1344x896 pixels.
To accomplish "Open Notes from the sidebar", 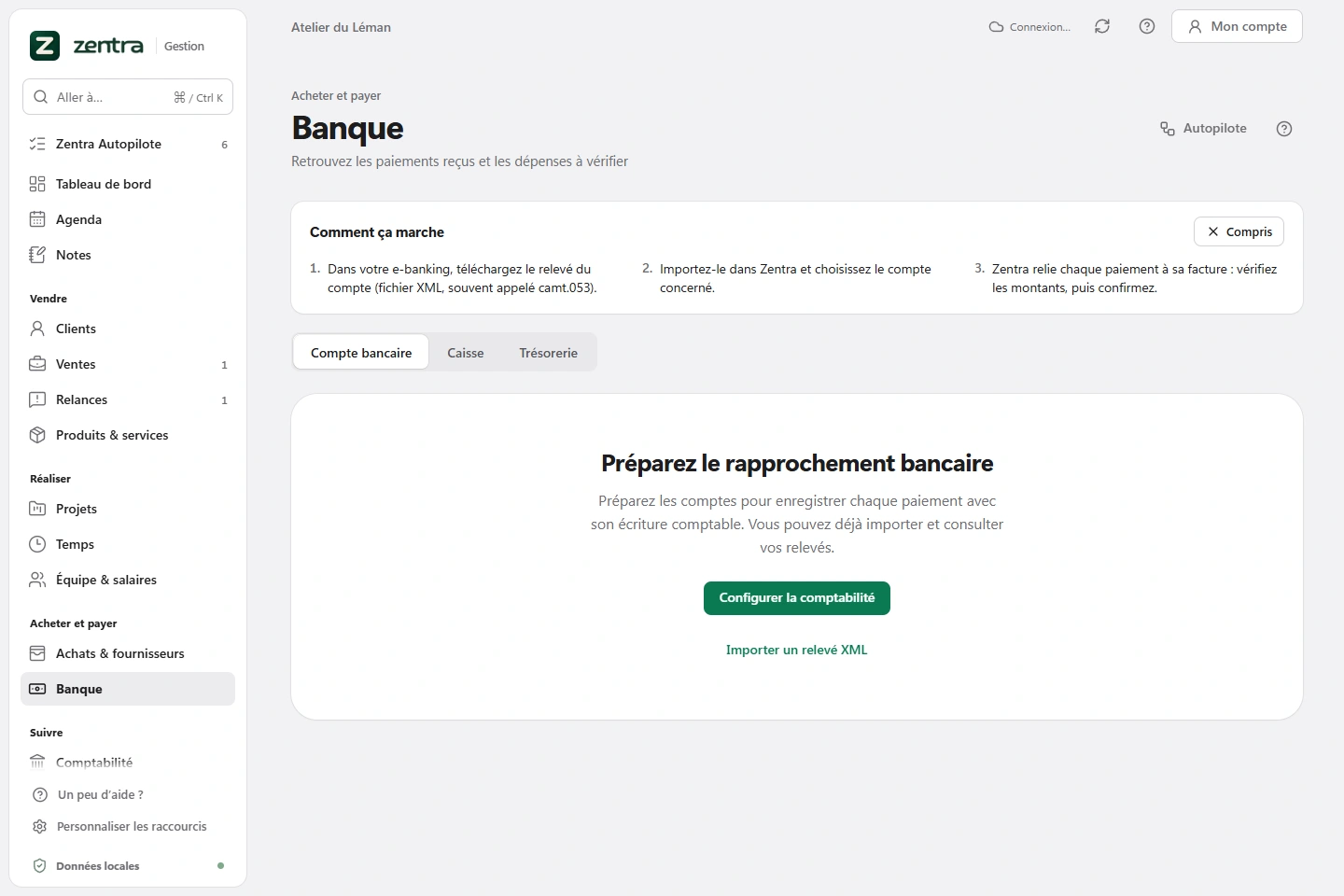I will pos(128,255).
